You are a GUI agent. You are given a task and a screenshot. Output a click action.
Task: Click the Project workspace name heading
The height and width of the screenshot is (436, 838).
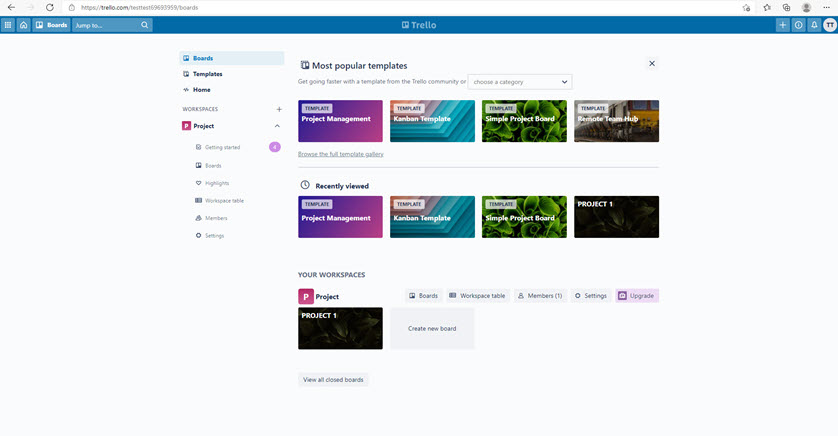point(327,297)
